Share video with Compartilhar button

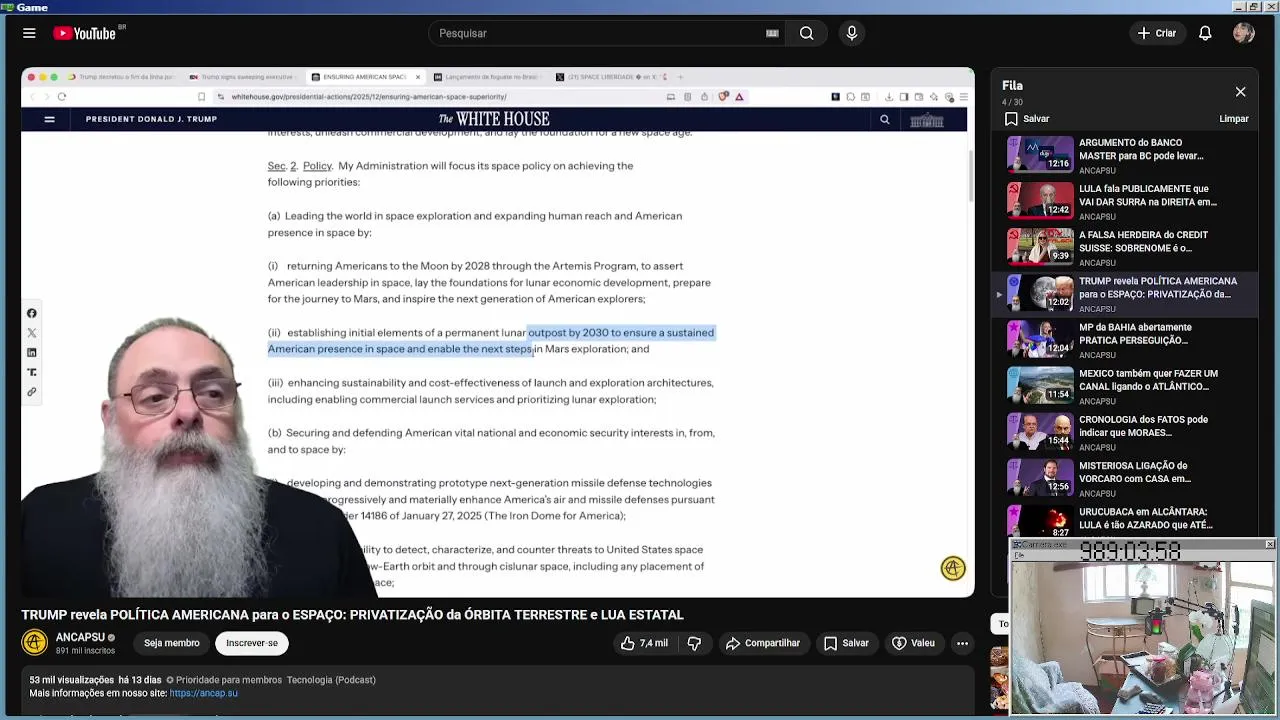(763, 643)
